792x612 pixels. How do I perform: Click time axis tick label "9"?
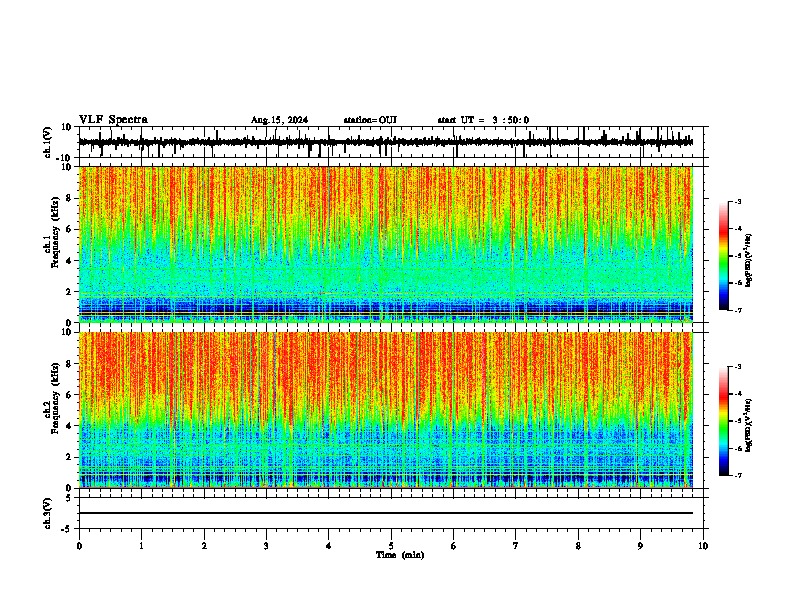[x=640, y=546]
